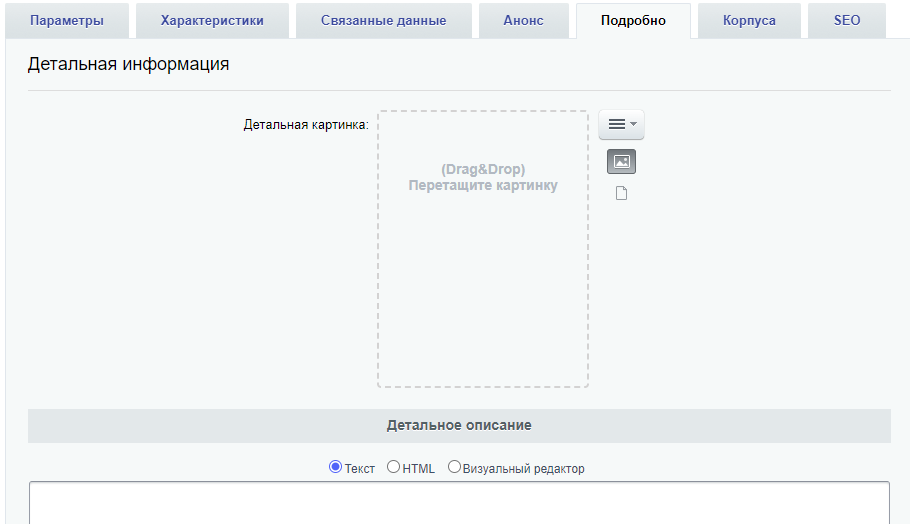Open the SEO tab

(x=847, y=21)
